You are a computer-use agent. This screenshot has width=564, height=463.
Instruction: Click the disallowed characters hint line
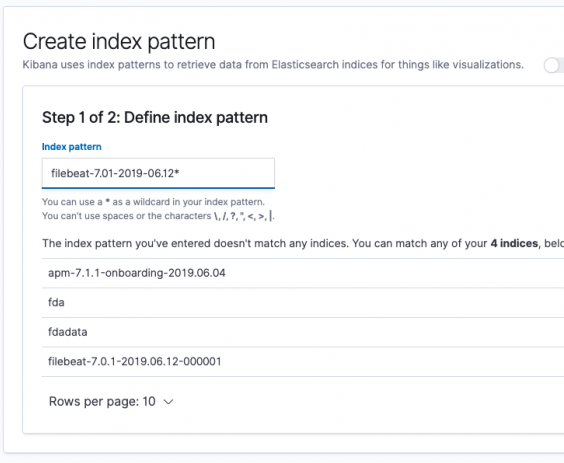[158, 216]
